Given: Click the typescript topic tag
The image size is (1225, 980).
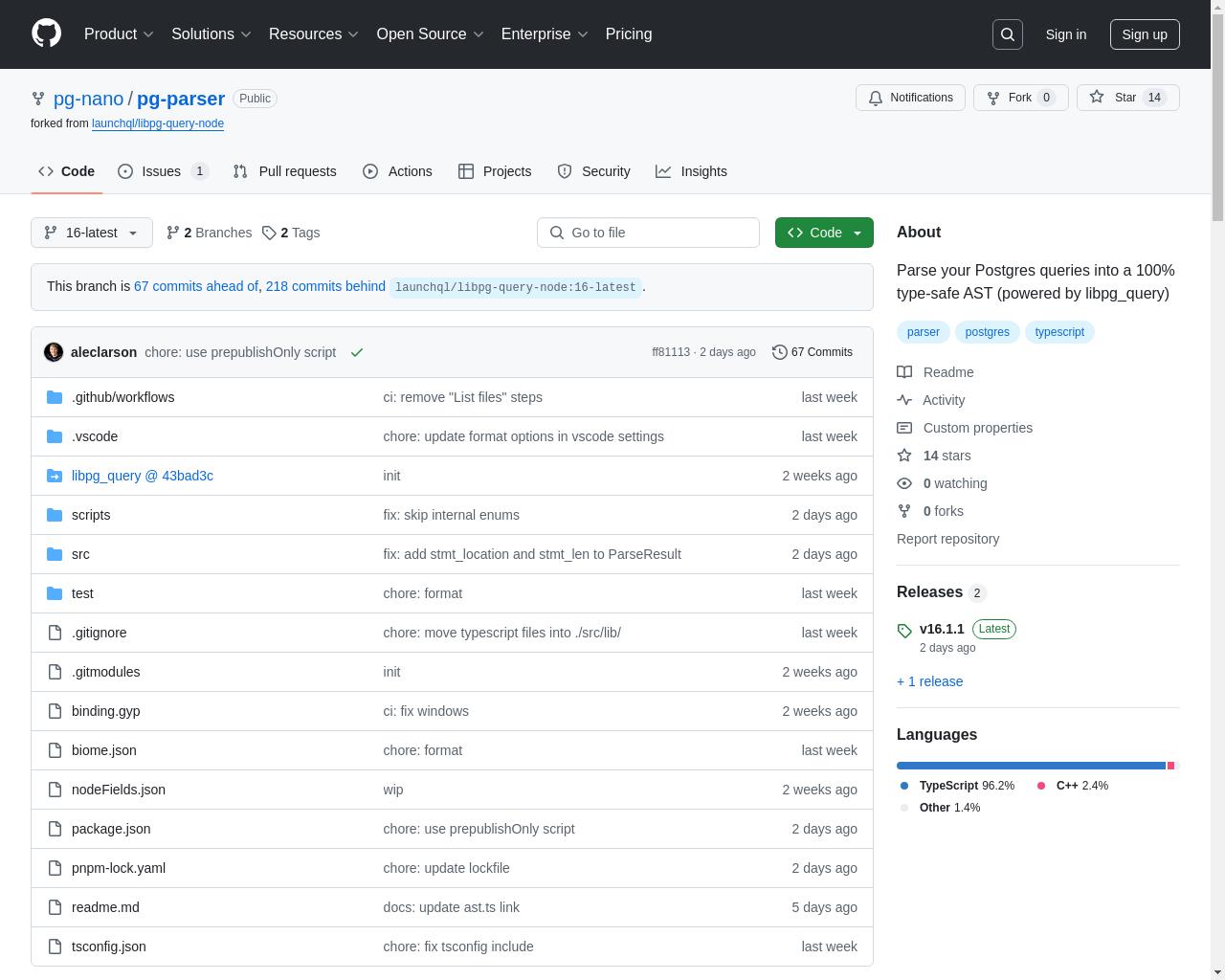Looking at the screenshot, I should coord(1059,332).
